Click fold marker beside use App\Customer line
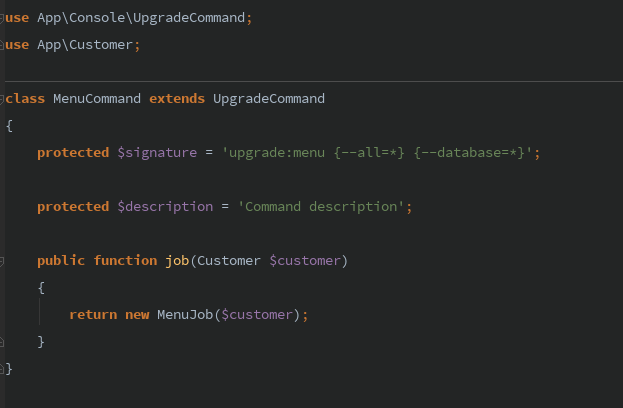 click(x=3, y=46)
